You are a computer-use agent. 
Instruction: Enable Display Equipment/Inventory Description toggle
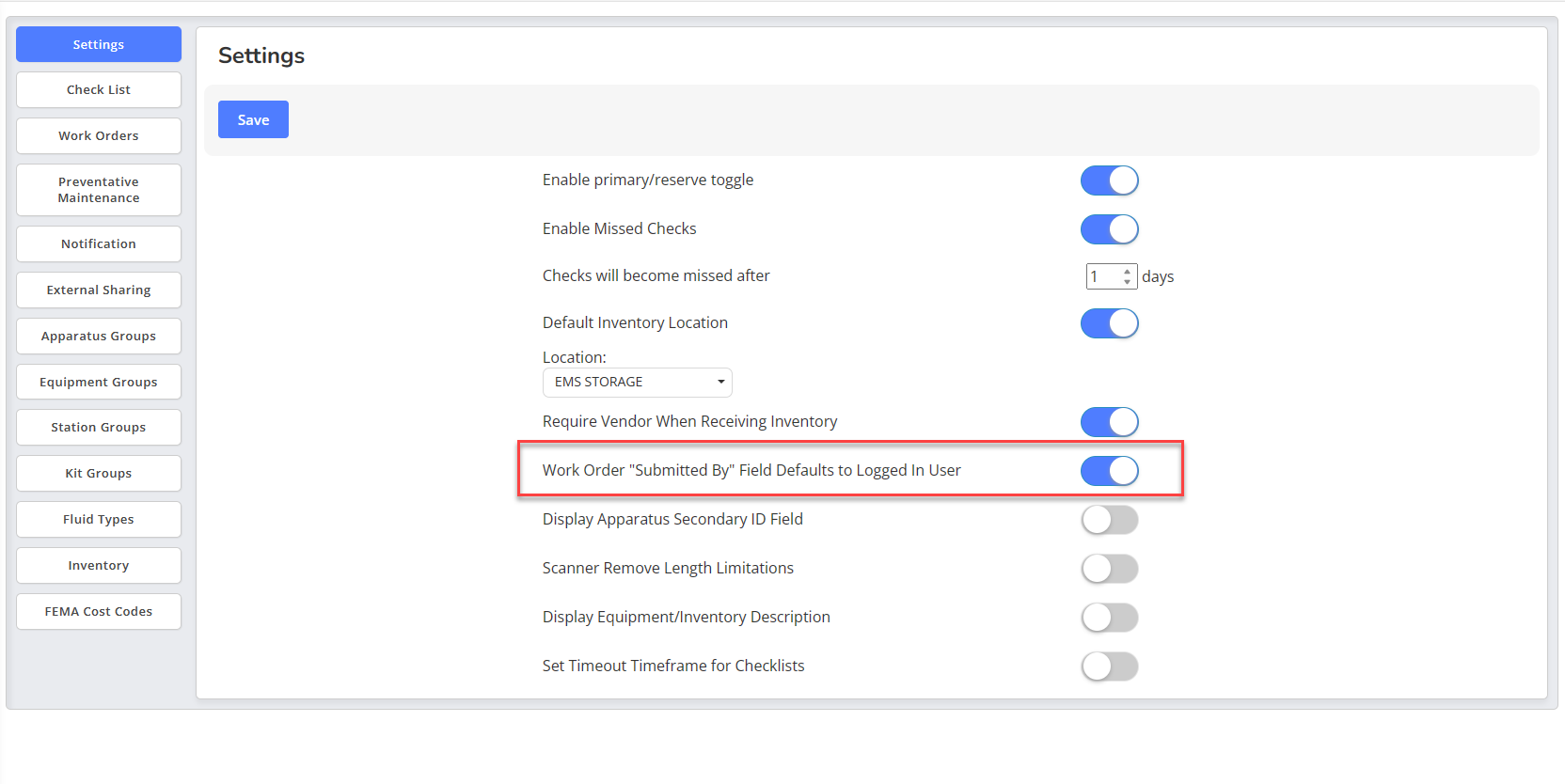coord(1109,618)
